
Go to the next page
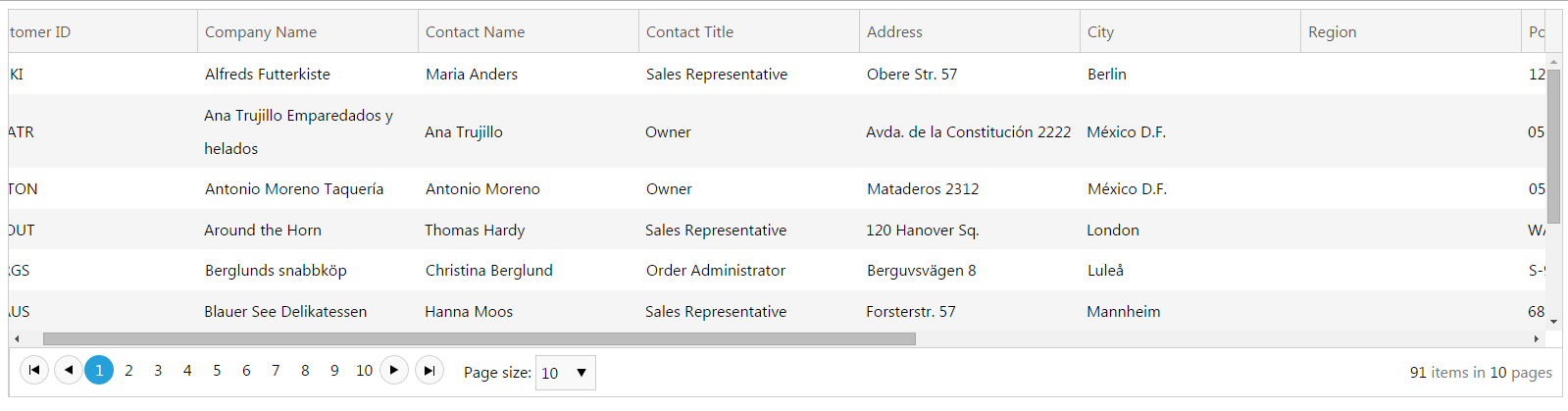pyautogui.click(x=394, y=370)
